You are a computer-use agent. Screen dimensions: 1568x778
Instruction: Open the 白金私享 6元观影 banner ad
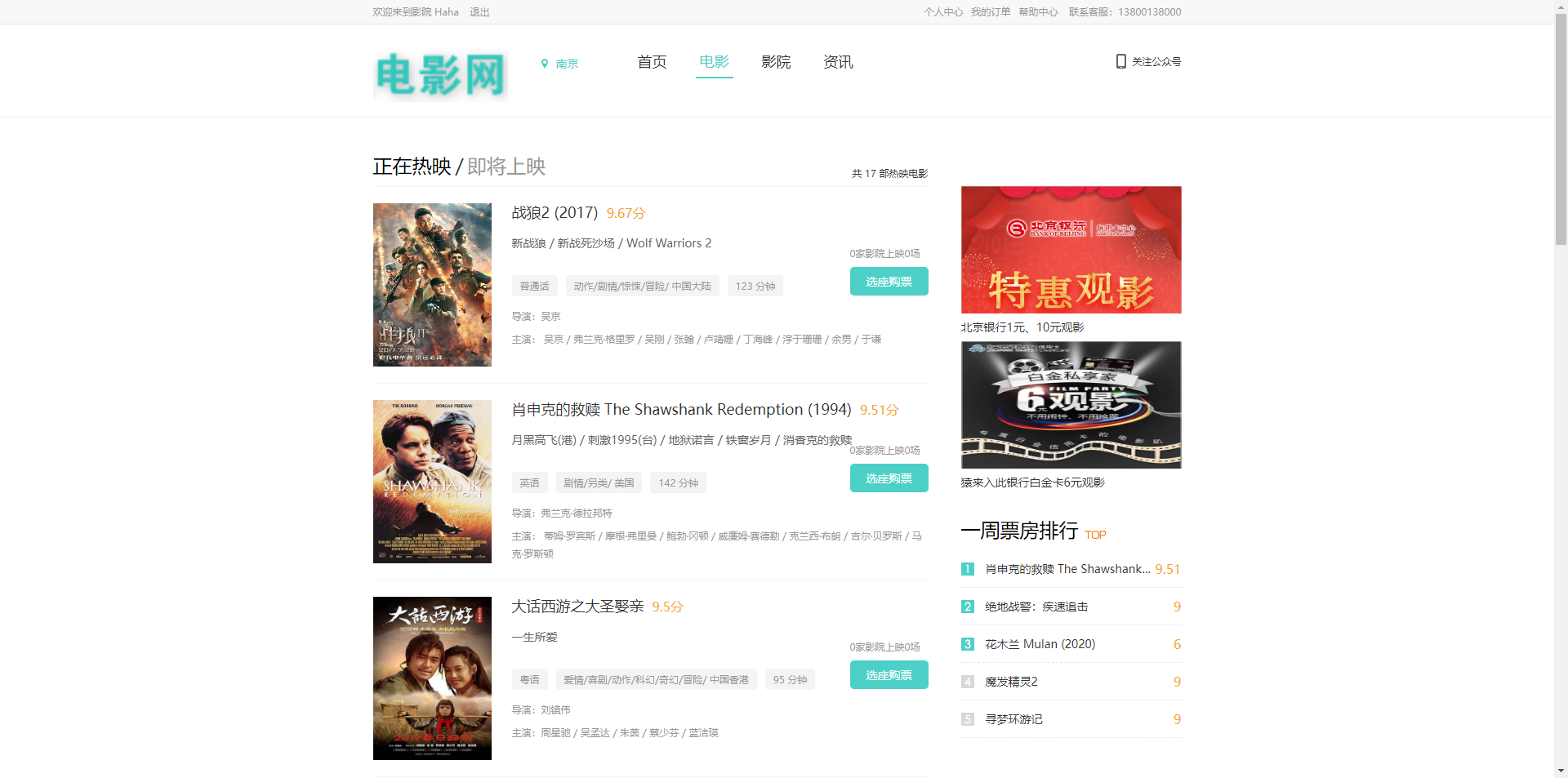click(x=1071, y=405)
